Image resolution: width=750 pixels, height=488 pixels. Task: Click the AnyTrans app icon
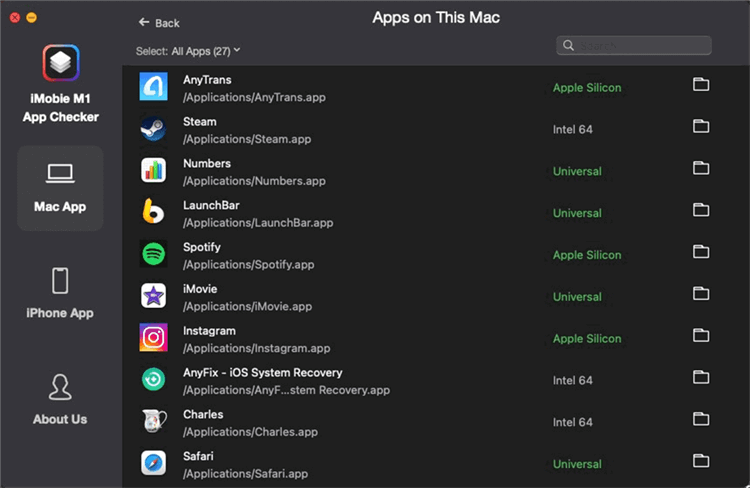[154, 87]
